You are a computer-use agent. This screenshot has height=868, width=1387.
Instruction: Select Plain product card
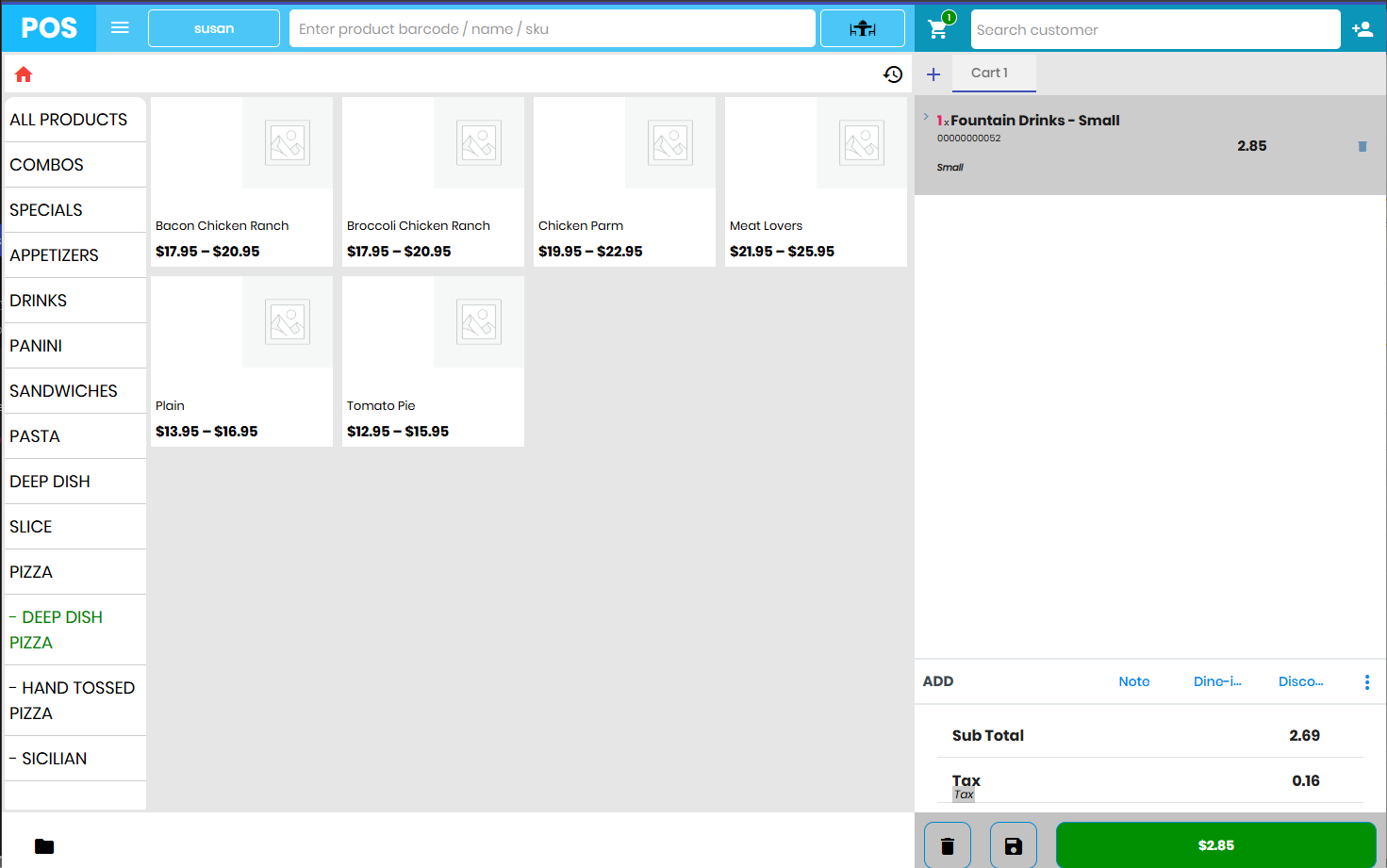(241, 362)
